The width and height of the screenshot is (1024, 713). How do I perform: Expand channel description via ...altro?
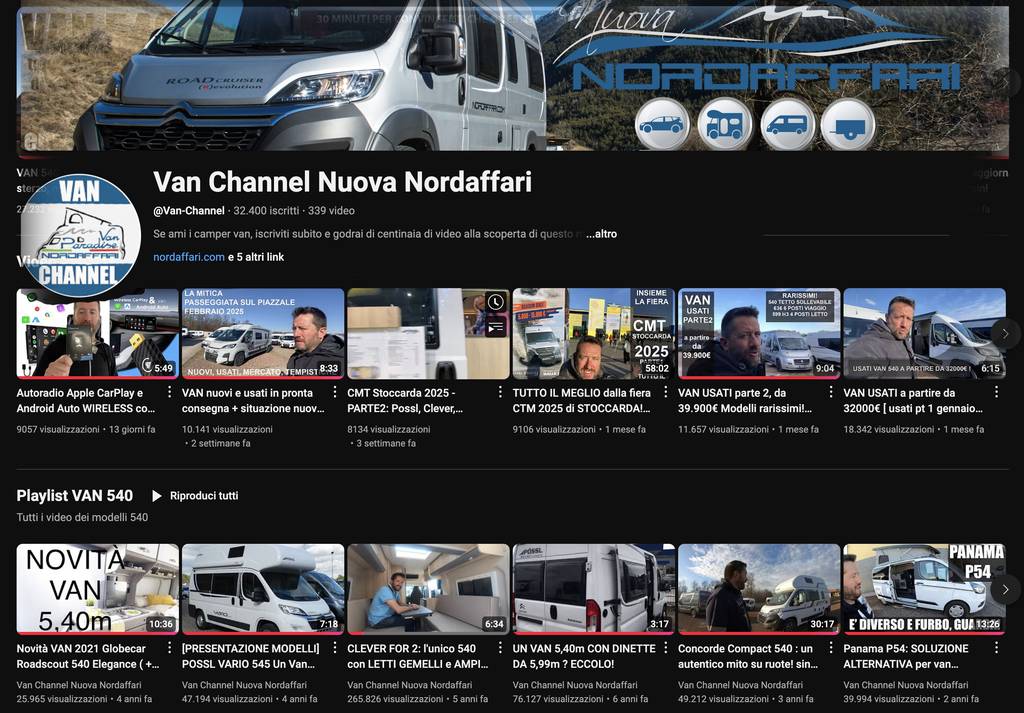coord(601,234)
